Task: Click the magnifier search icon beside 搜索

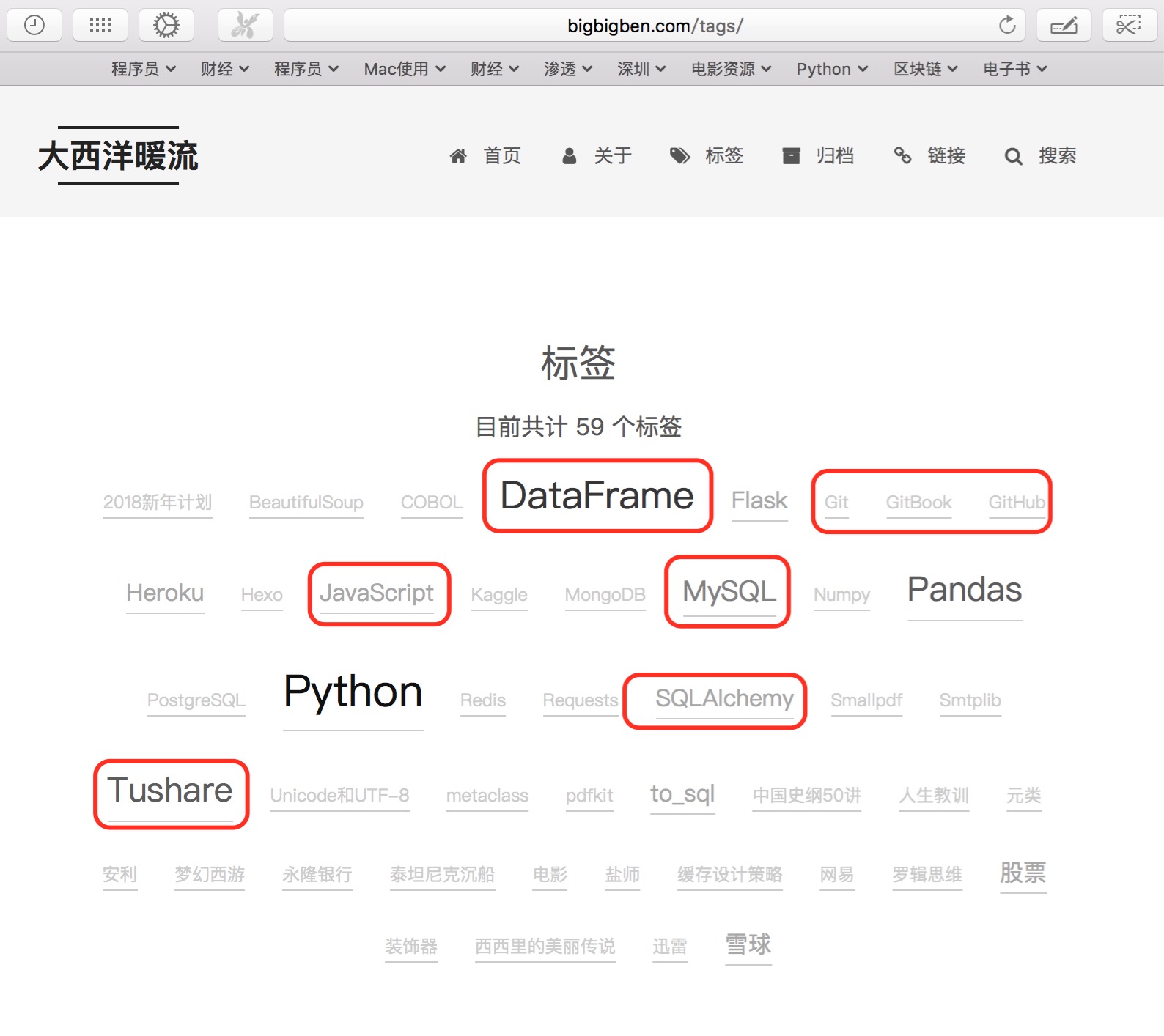Action: pyautogui.click(x=1013, y=156)
